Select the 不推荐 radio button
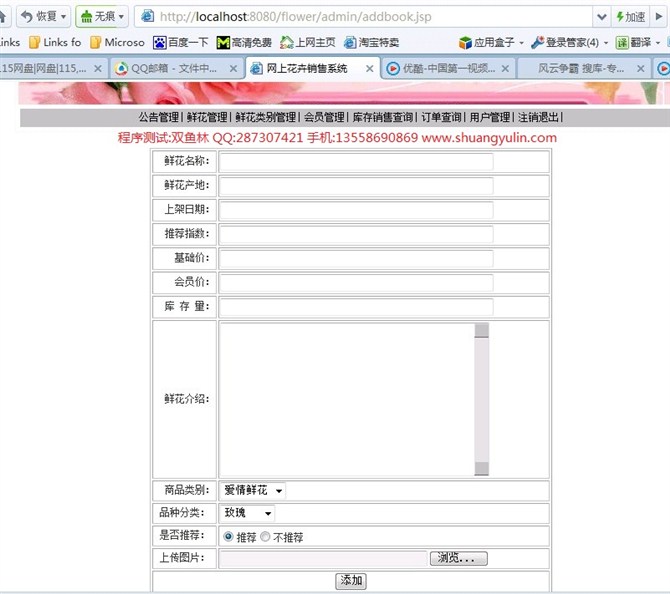670x594 pixels. [265, 536]
